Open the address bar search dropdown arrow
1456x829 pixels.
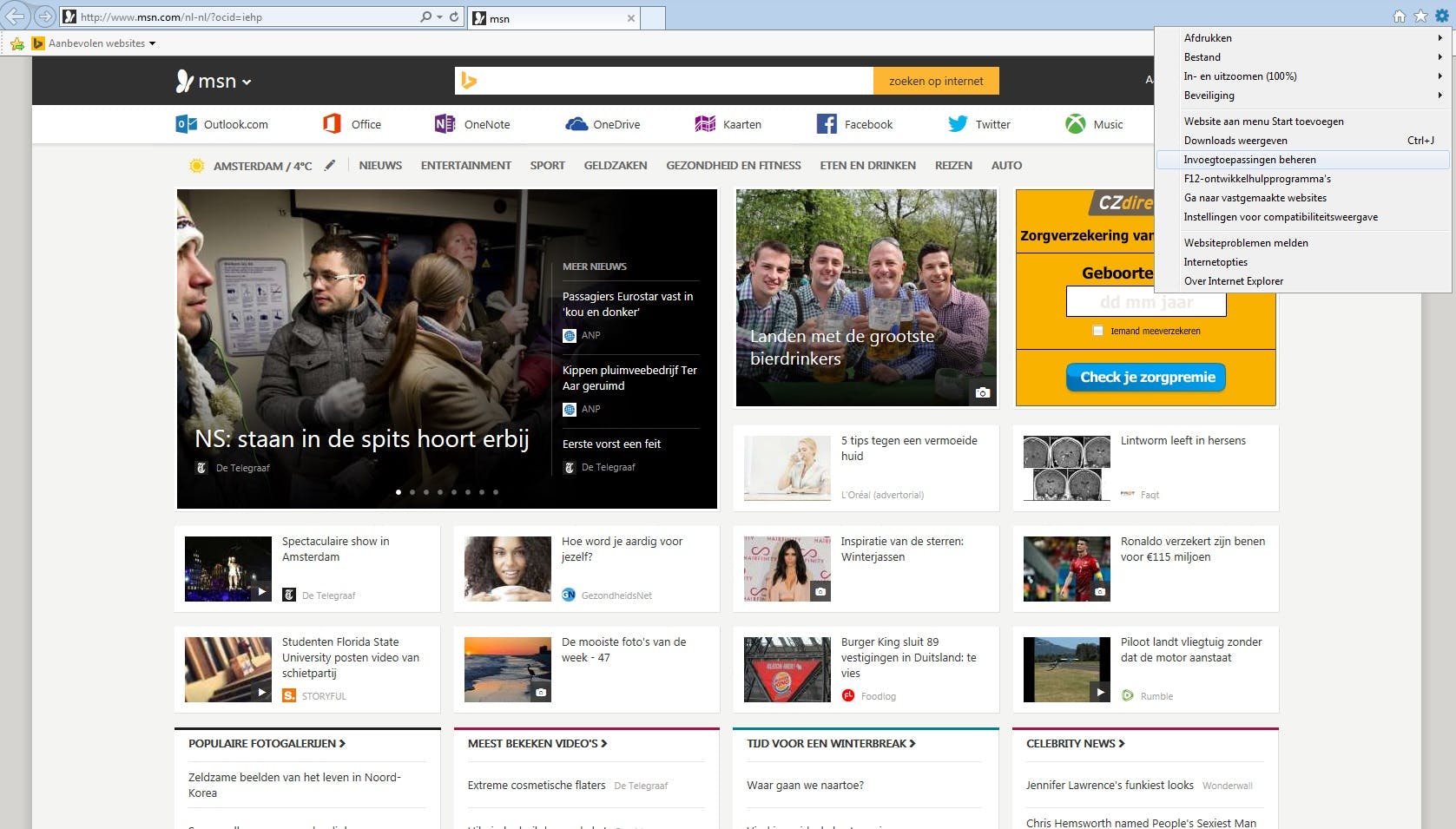click(439, 16)
